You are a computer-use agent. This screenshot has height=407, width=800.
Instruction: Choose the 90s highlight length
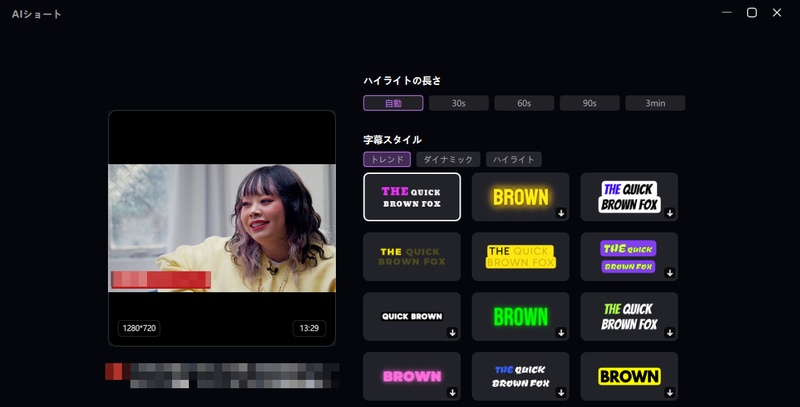[x=590, y=103]
